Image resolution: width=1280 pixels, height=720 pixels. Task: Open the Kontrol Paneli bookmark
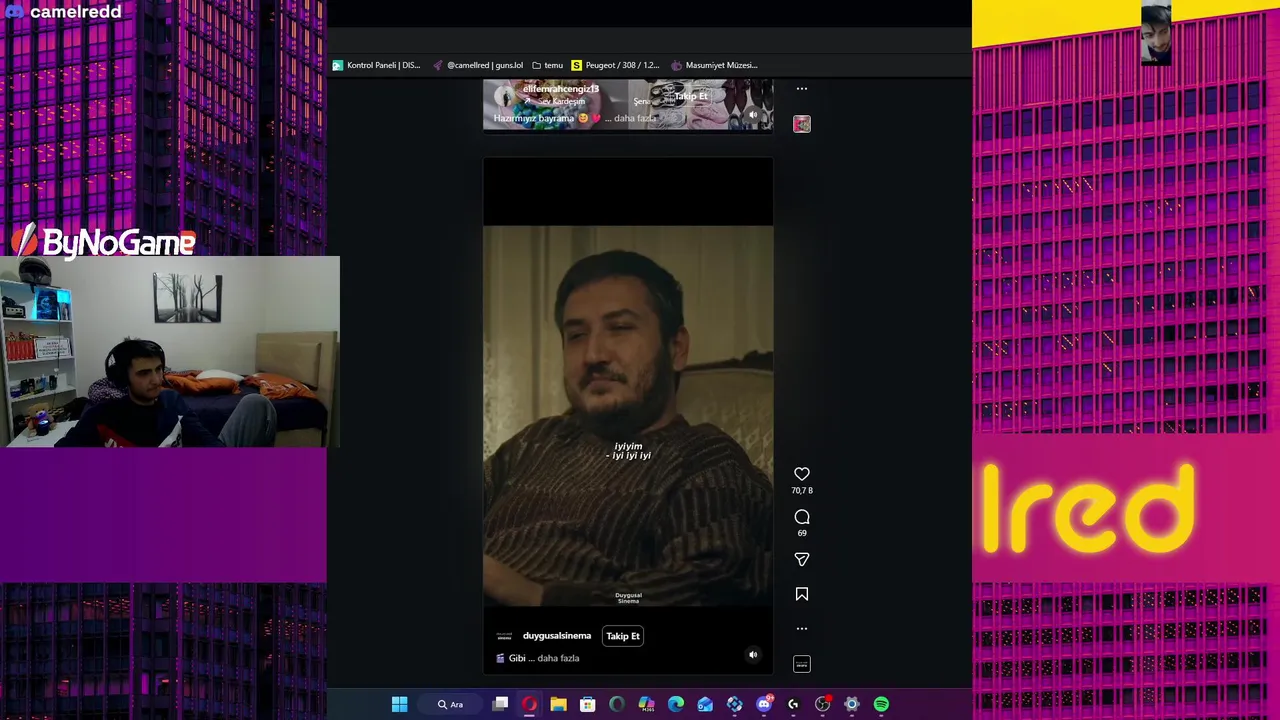(x=376, y=65)
